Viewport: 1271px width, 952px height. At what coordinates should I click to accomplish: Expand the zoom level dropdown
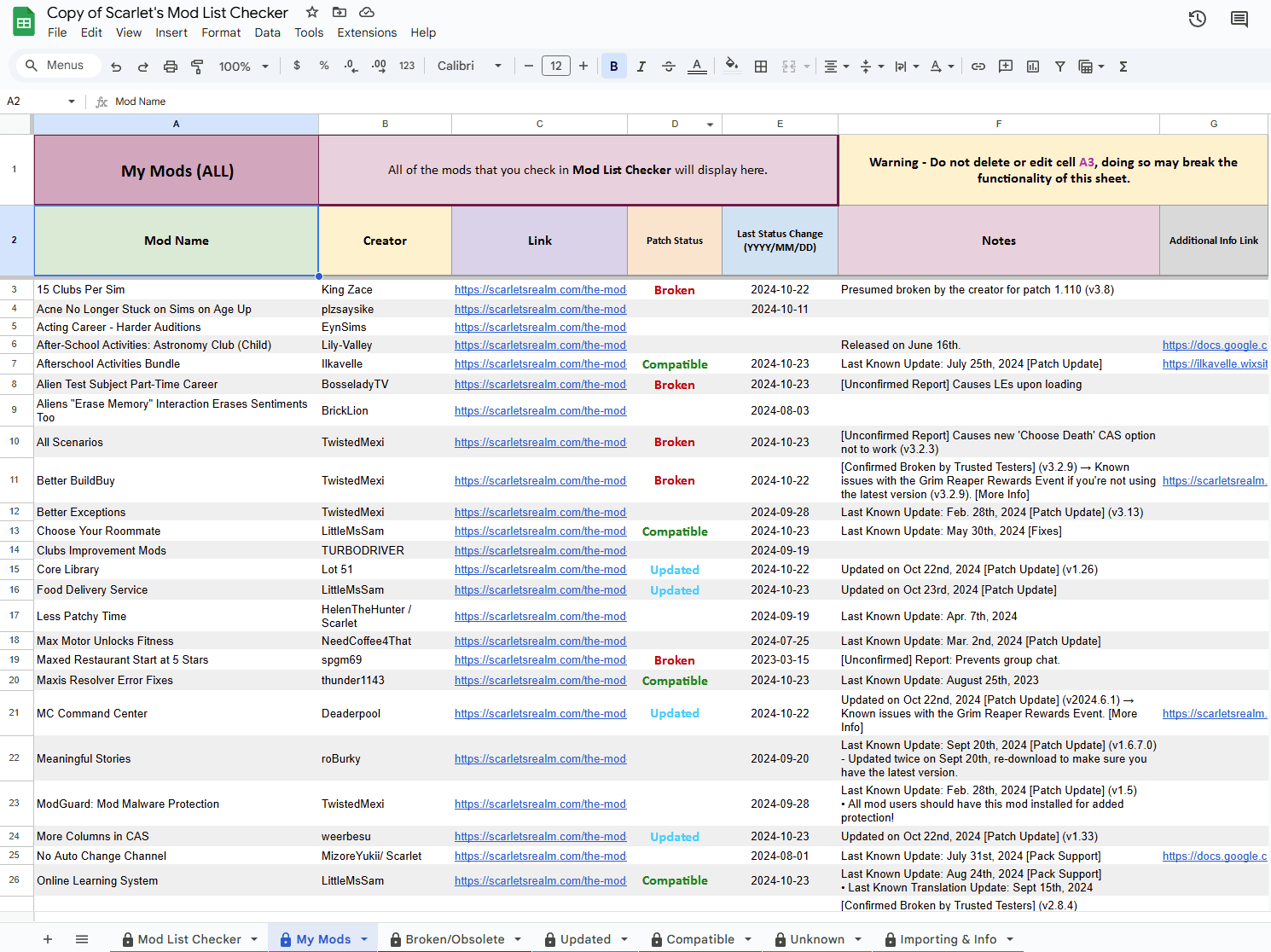(264, 66)
